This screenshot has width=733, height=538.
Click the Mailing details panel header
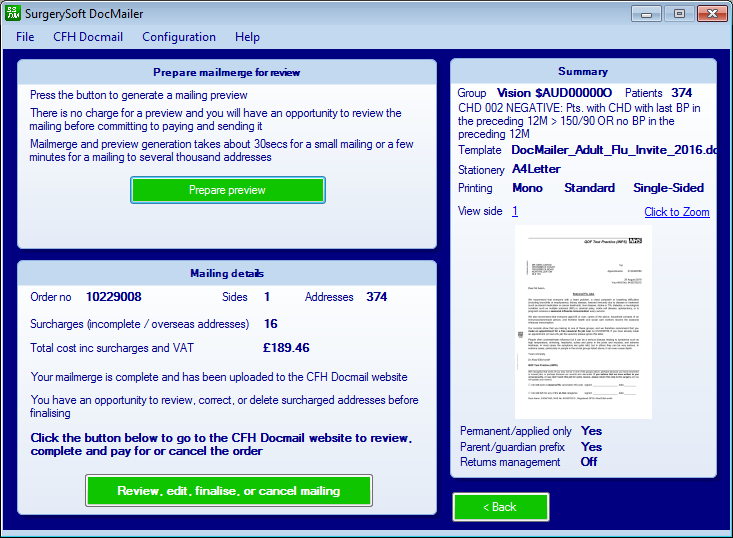coord(227,273)
